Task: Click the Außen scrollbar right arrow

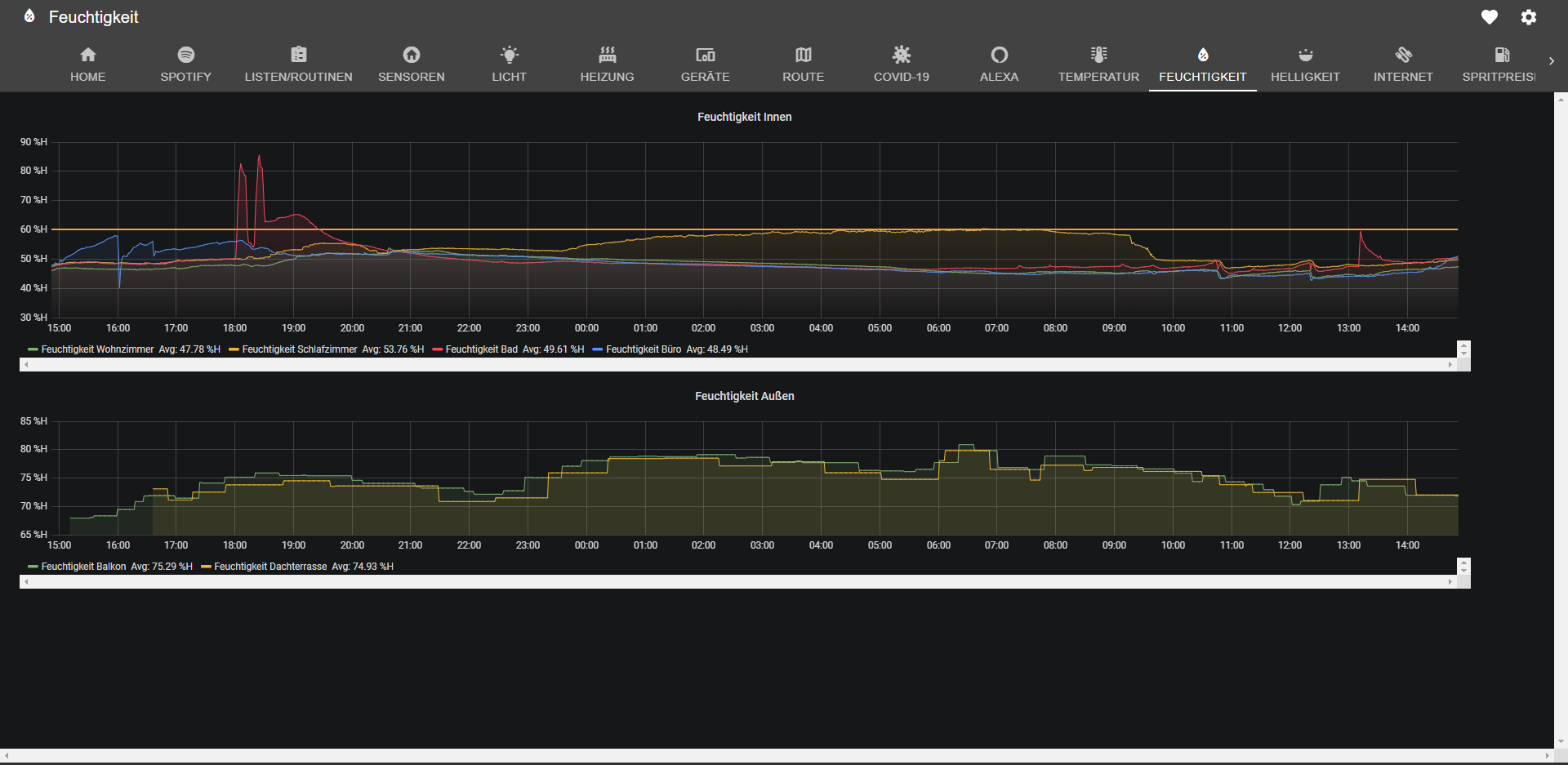Action: pos(1450,582)
